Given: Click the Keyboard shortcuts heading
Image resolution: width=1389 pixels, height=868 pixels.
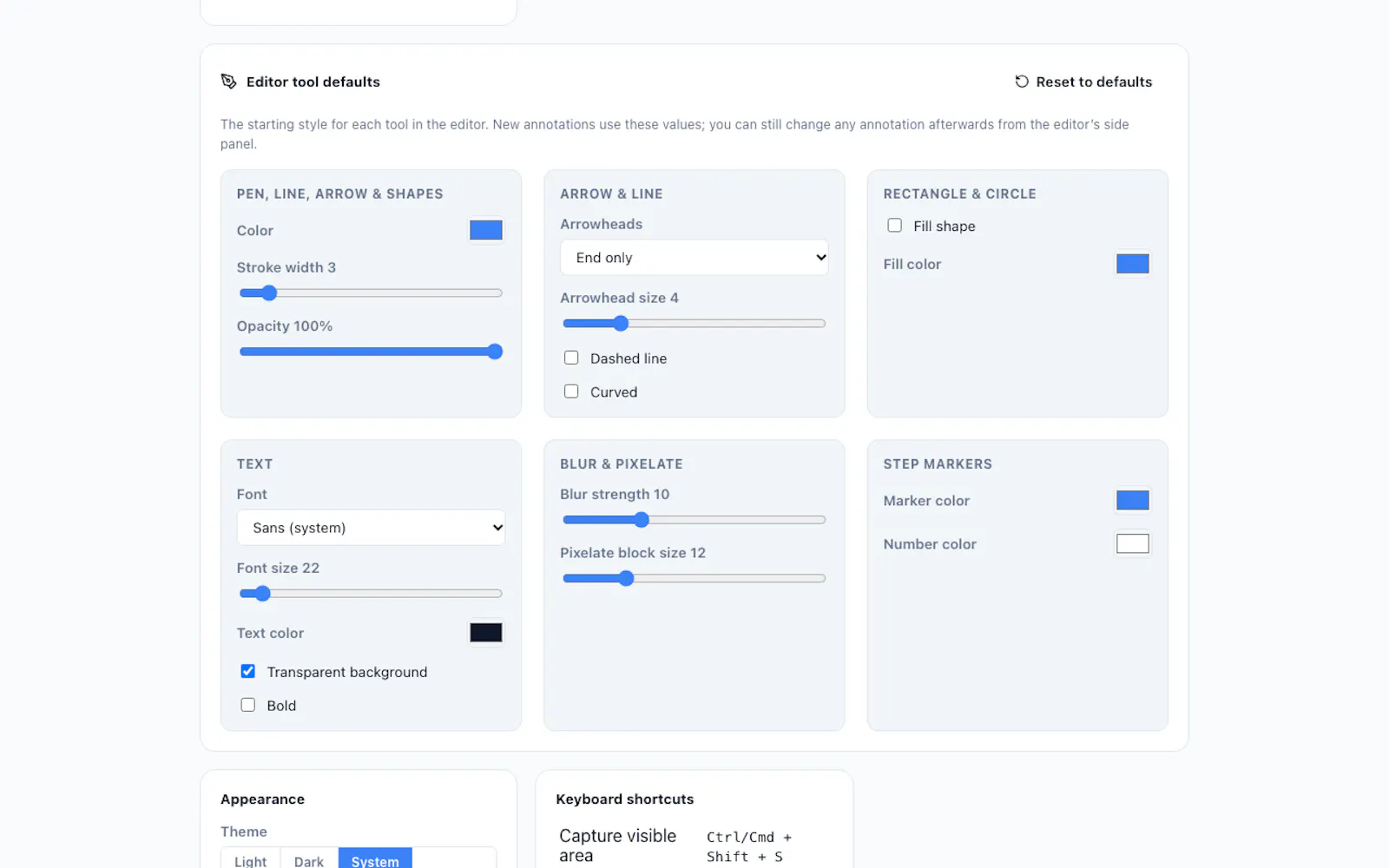Looking at the screenshot, I should coord(625,799).
